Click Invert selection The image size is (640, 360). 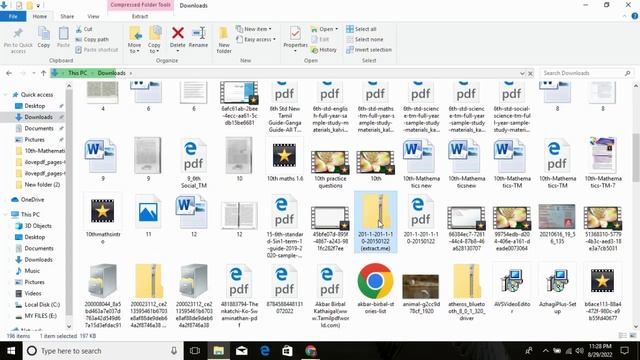pos(369,50)
